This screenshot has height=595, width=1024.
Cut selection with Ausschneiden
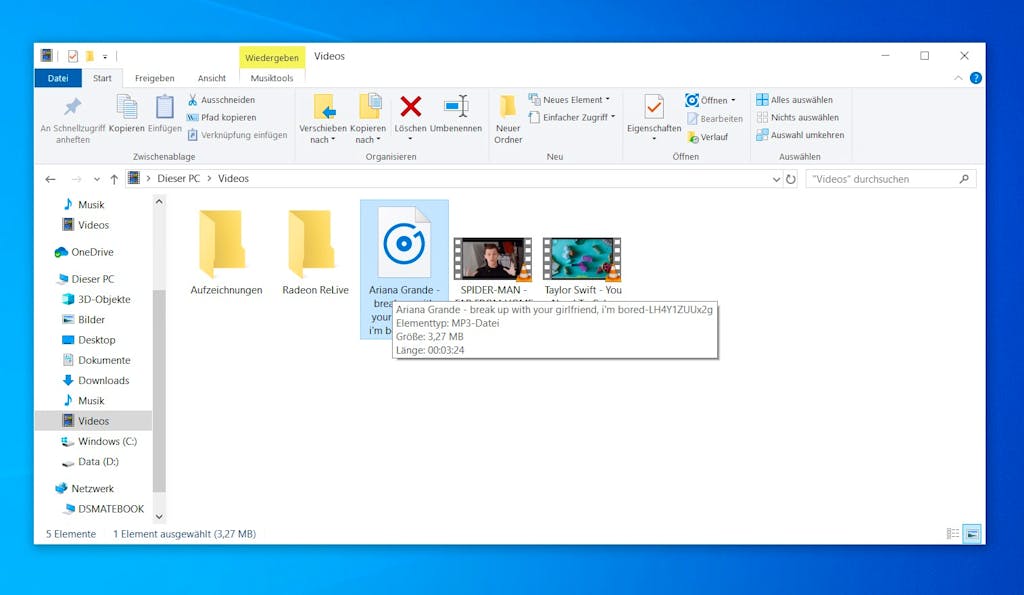coord(221,100)
